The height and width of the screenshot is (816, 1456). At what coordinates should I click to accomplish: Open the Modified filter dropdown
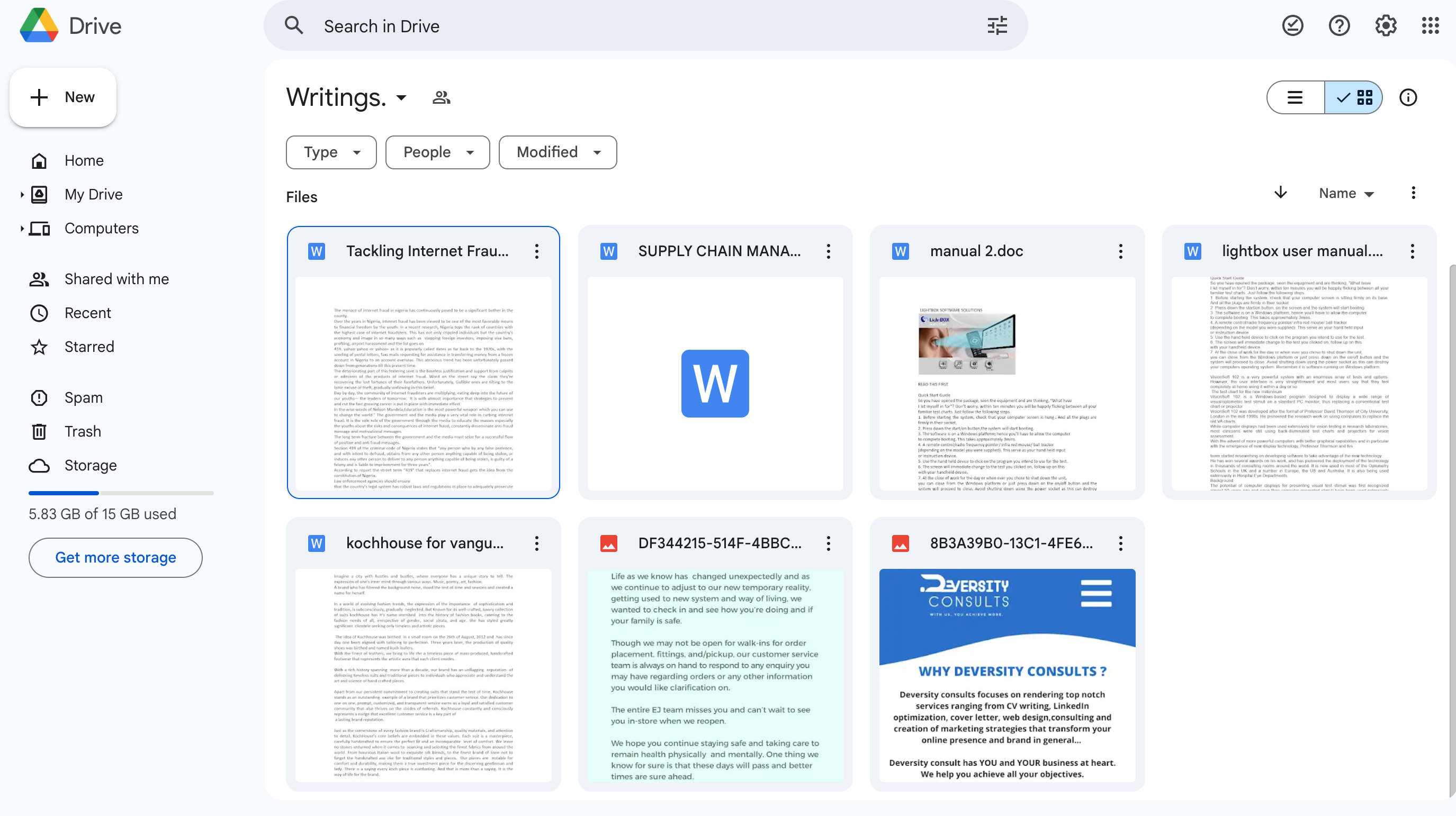click(x=558, y=152)
